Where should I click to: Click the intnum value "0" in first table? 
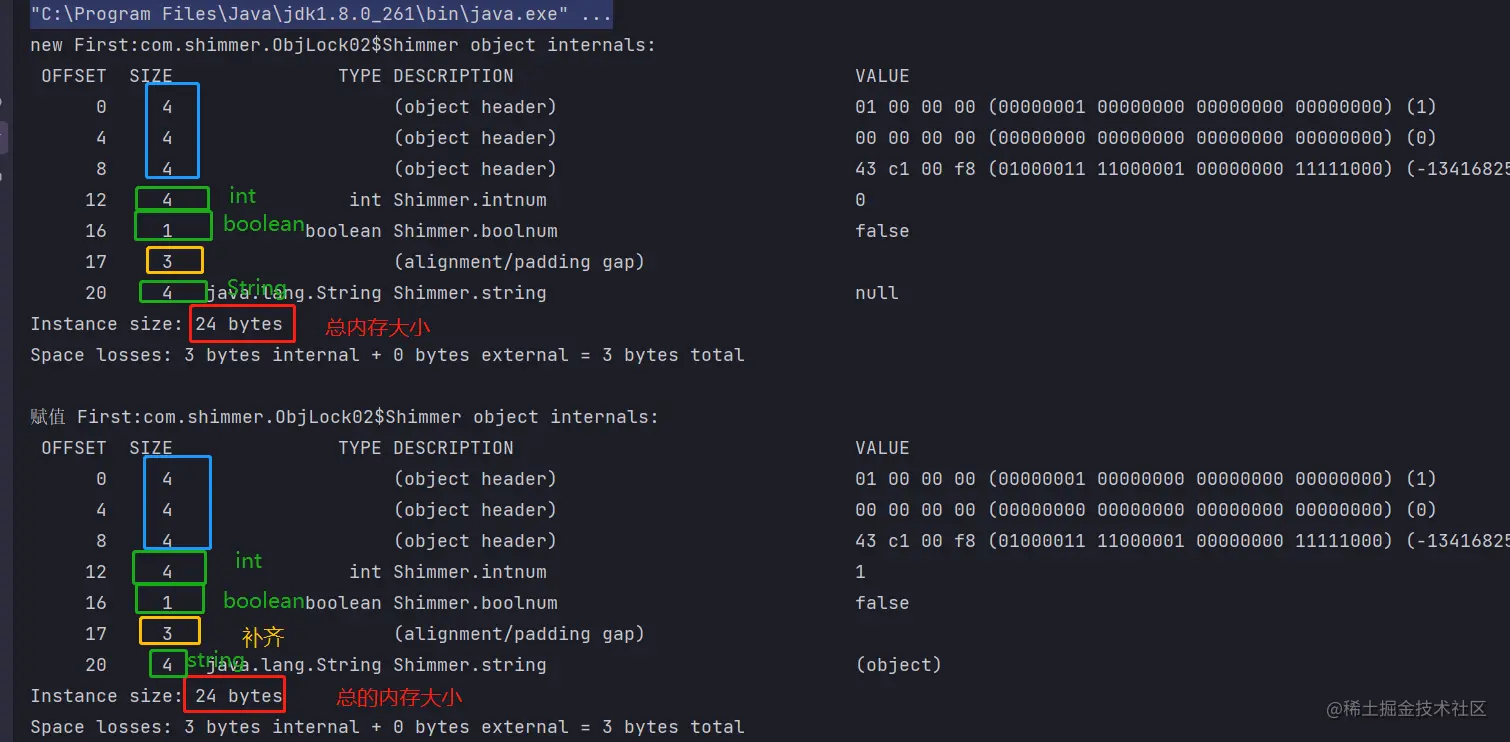pos(860,200)
